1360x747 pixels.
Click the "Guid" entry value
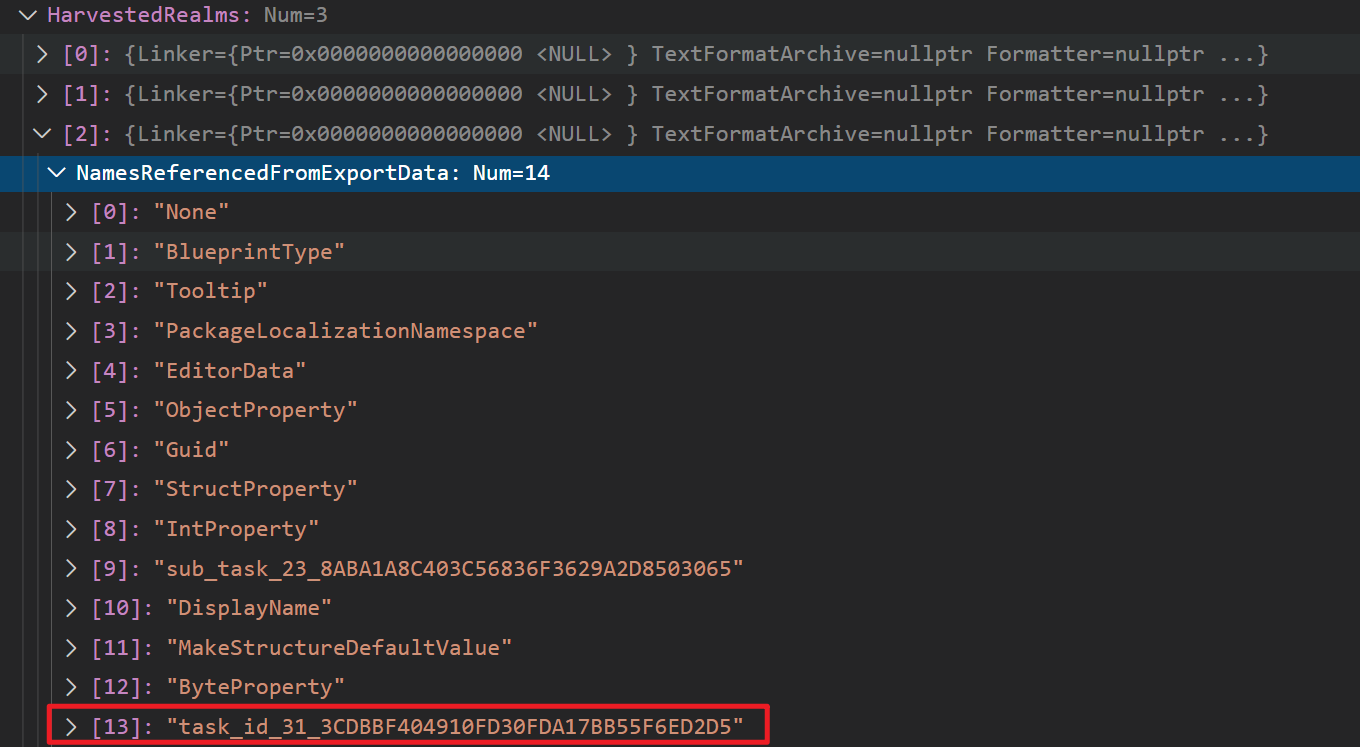tap(191, 450)
